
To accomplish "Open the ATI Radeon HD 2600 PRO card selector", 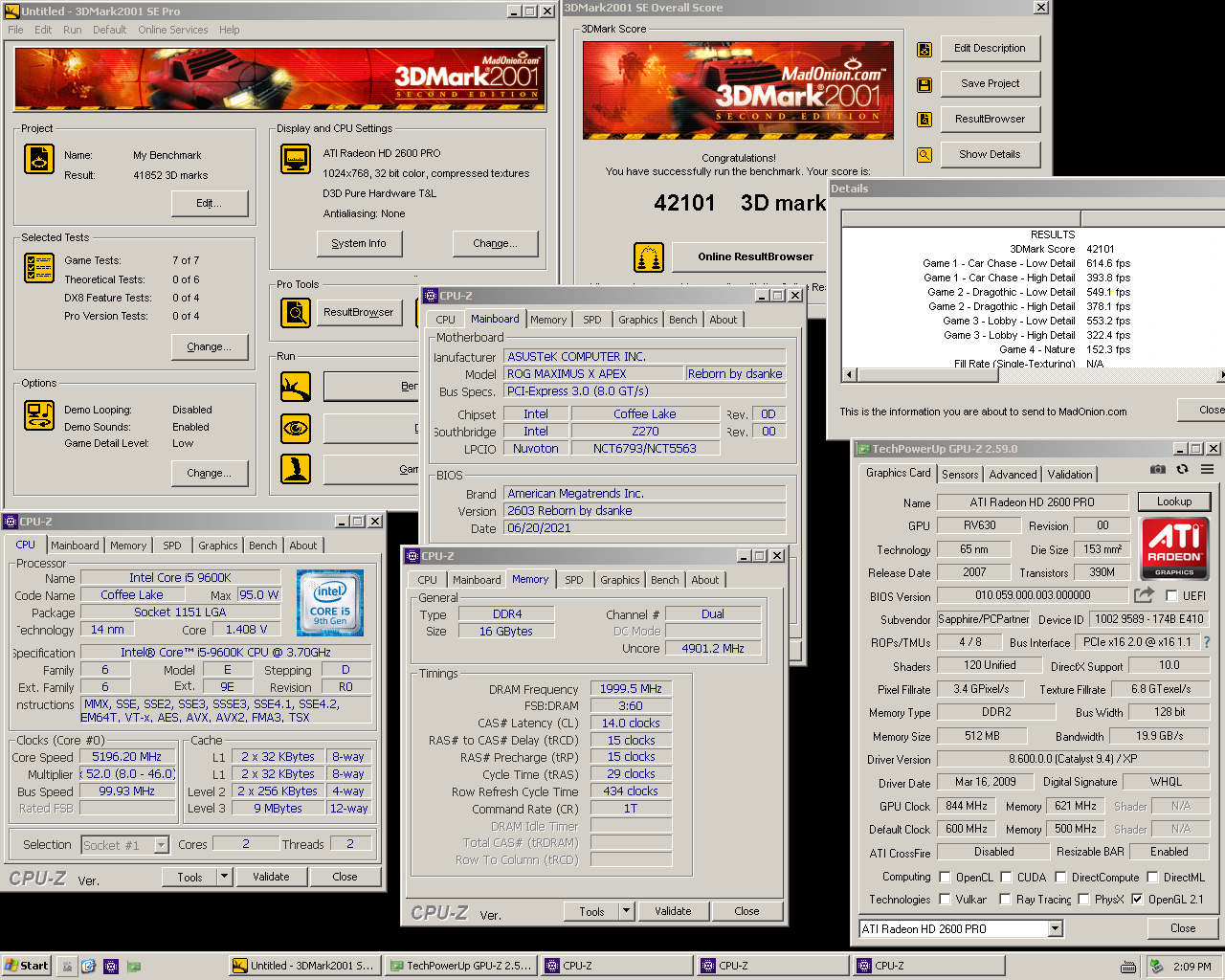I will click(x=1055, y=928).
